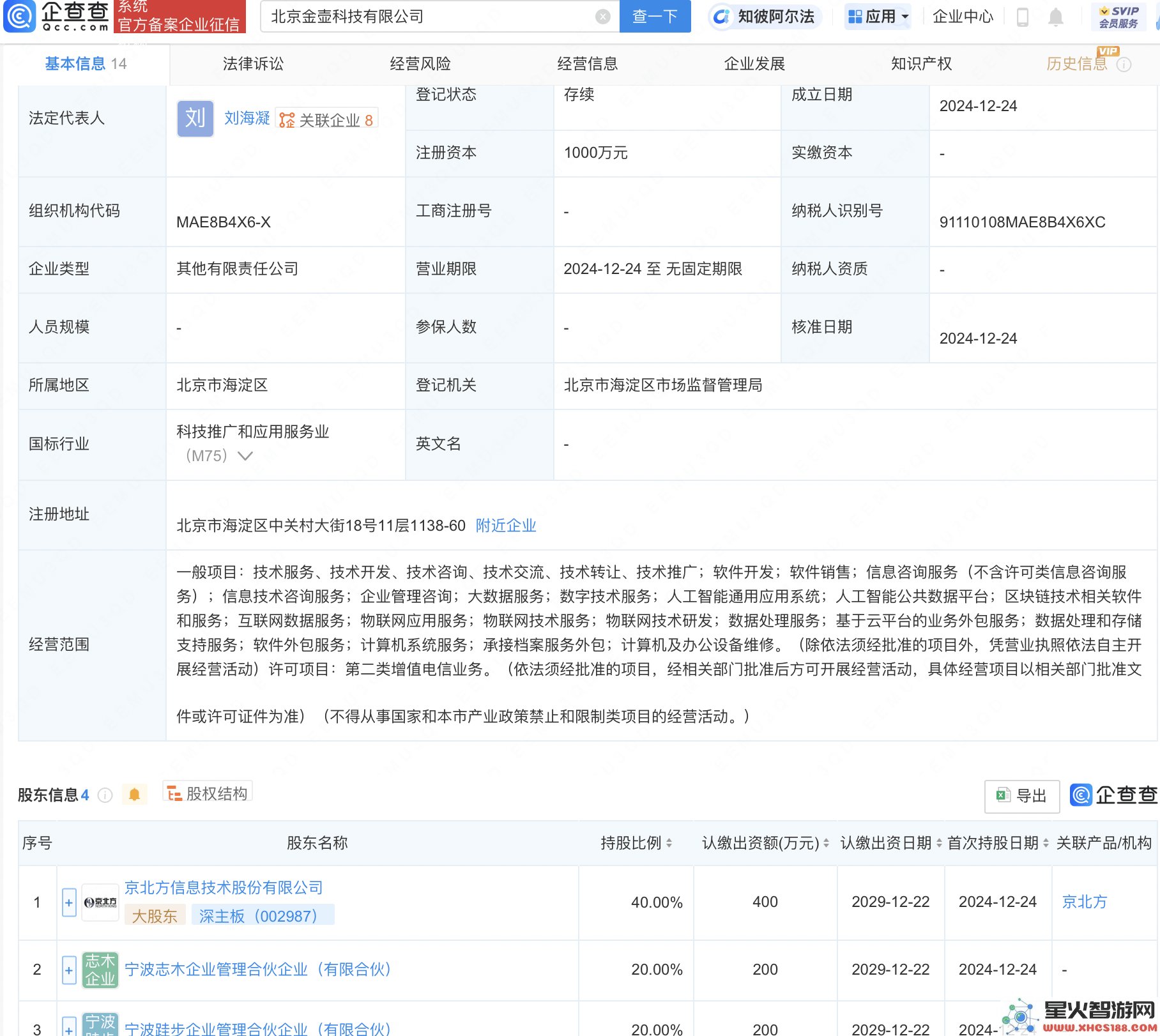Click 知彼阿尔法 assistant icon
Viewport: 1160px width, 1036px height.
click(x=722, y=17)
